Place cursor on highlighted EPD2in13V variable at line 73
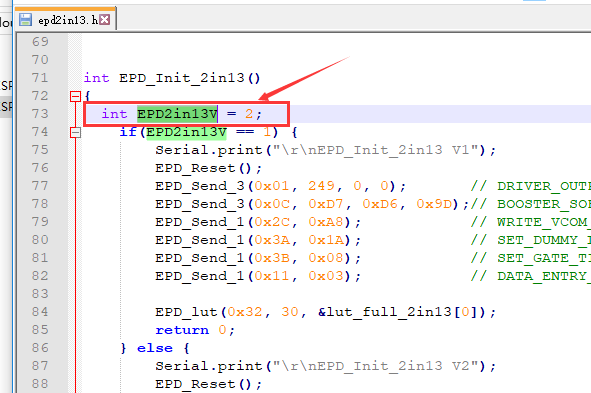The height and width of the screenshot is (393, 591). 177,114
